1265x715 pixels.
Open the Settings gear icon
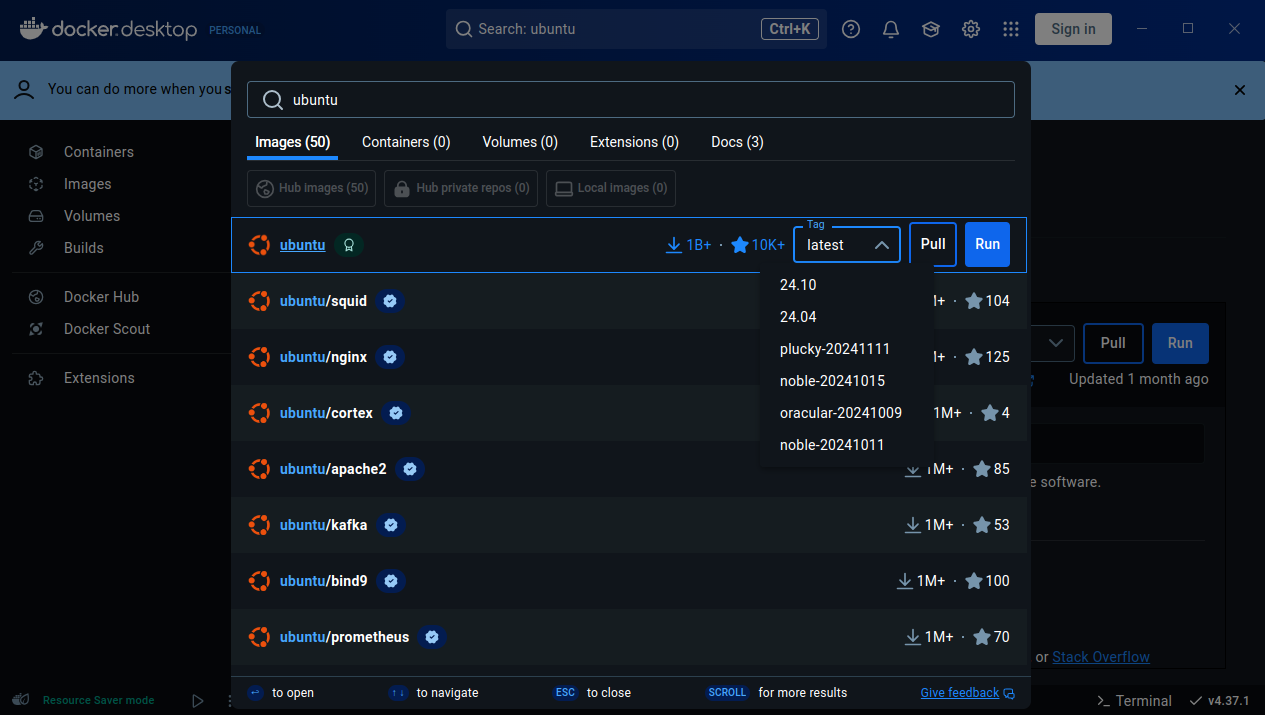click(971, 29)
